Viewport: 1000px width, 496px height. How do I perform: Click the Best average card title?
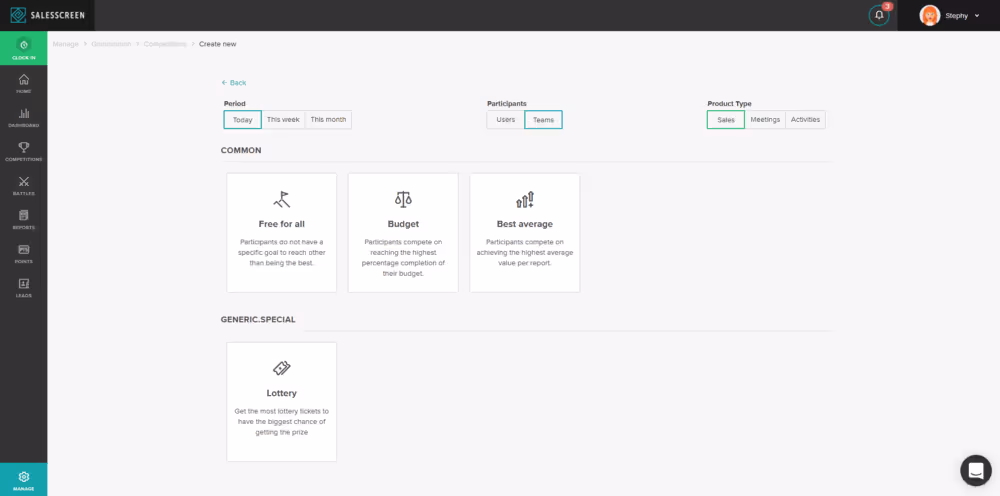[525, 224]
